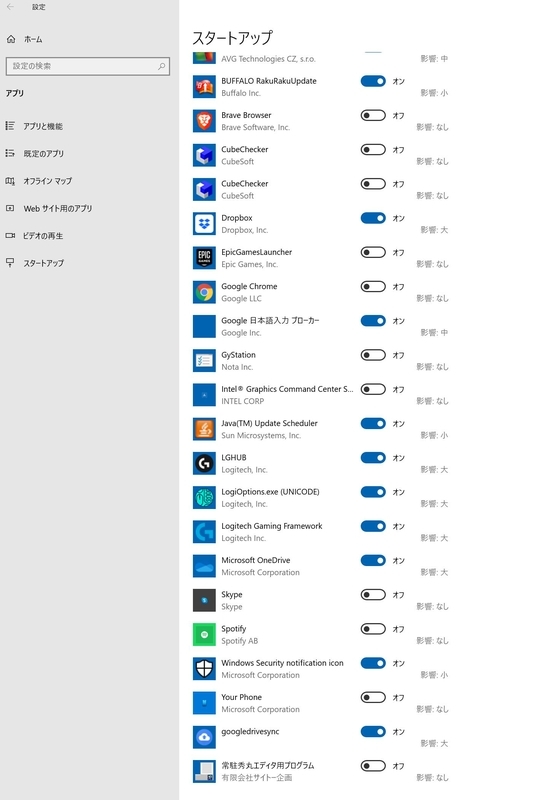Click the GyStation app icon
535x800 pixels.
pyautogui.click(x=204, y=360)
